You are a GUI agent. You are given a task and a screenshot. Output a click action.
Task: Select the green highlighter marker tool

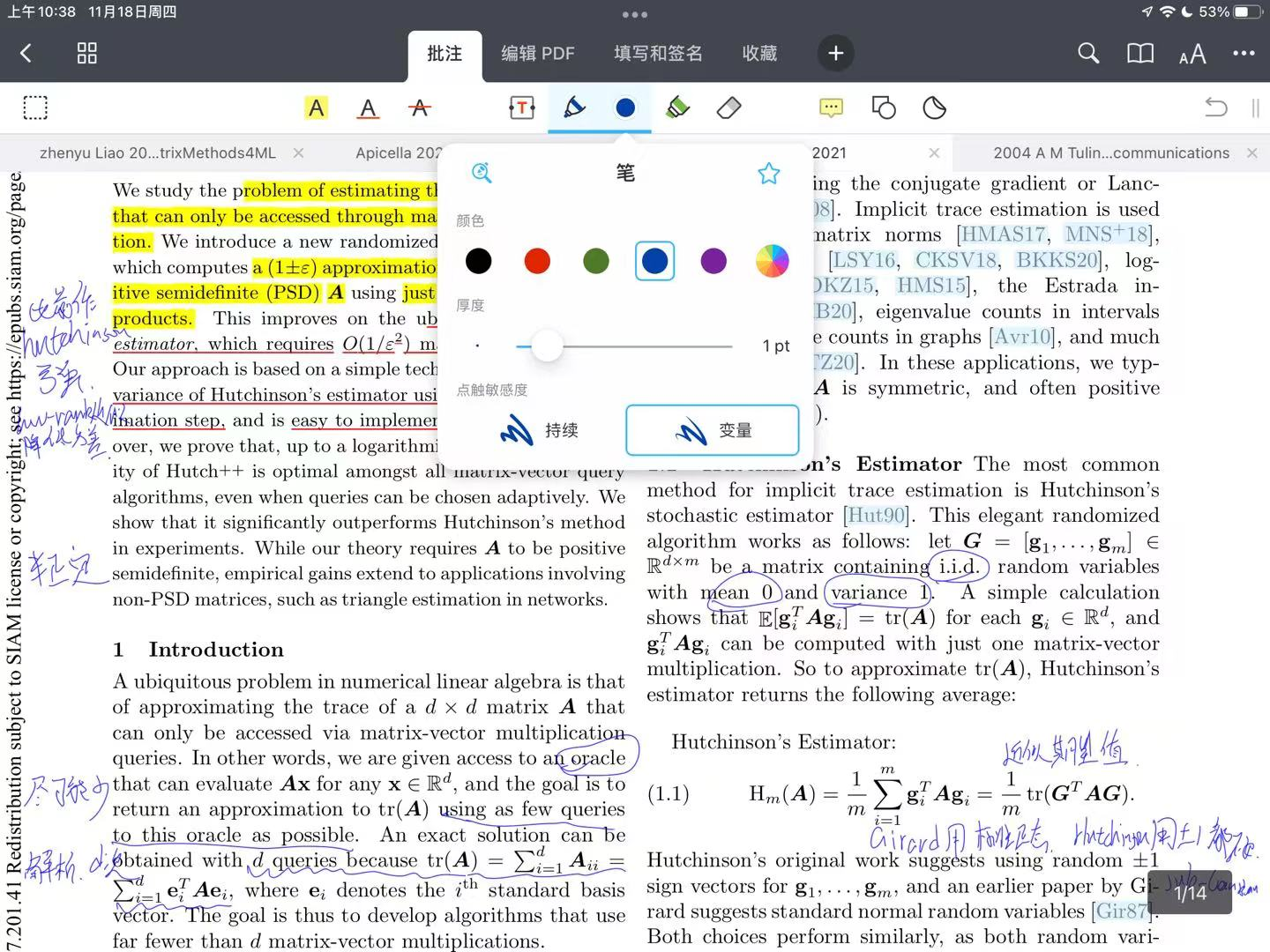click(677, 108)
